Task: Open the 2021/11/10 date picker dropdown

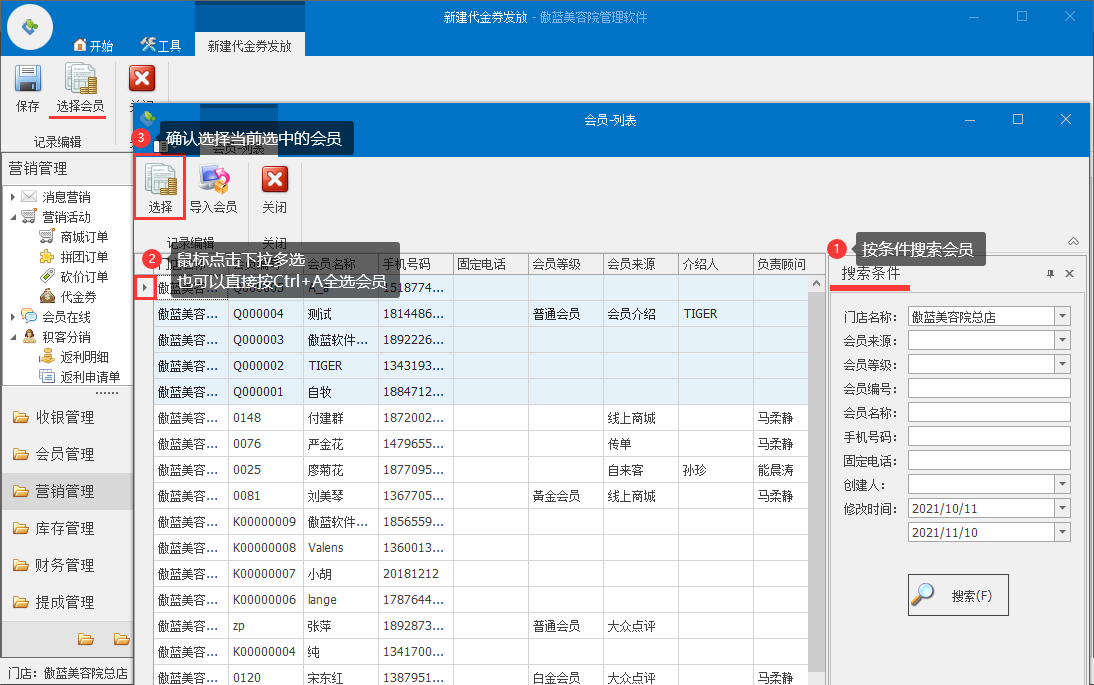Action: (x=1062, y=532)
